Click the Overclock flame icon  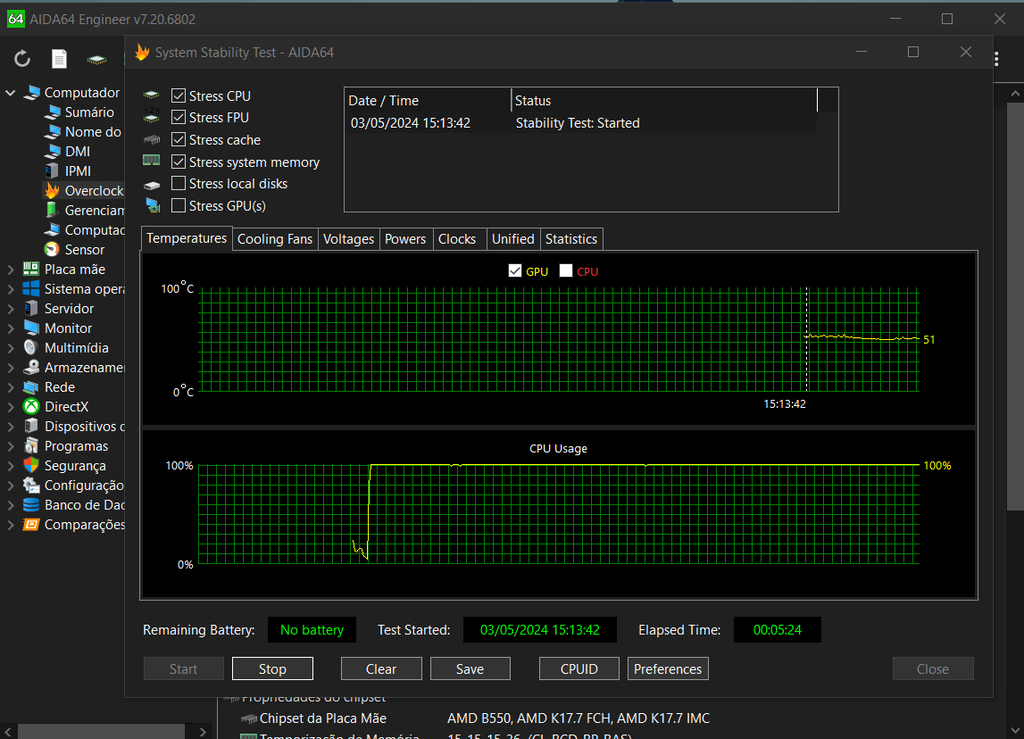coord(52,191)
